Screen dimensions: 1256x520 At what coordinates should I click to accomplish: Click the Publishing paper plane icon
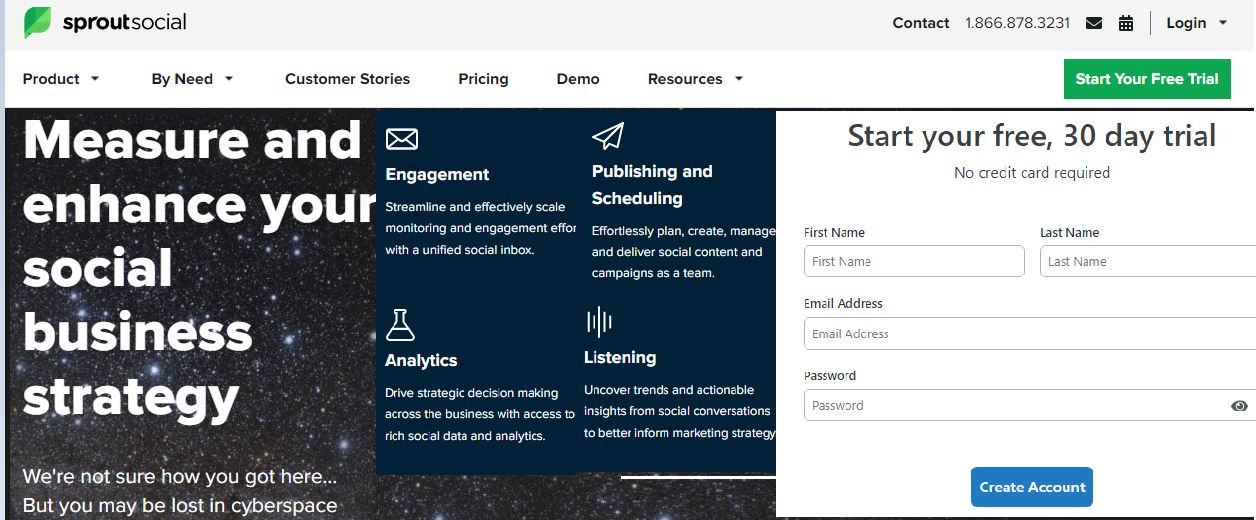point(608,136)
